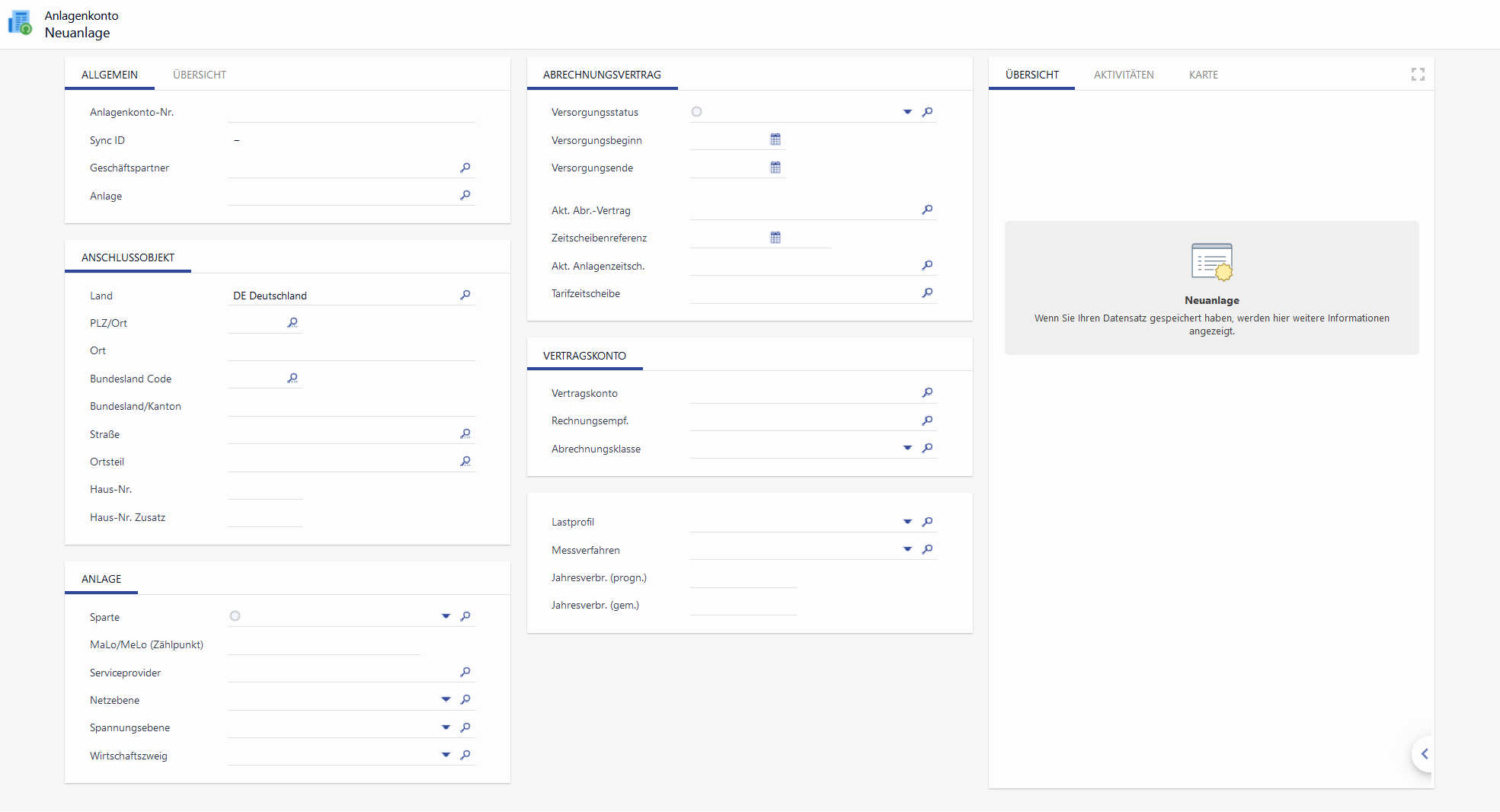Collapse the side panel with chevron button

(1424, 754)
